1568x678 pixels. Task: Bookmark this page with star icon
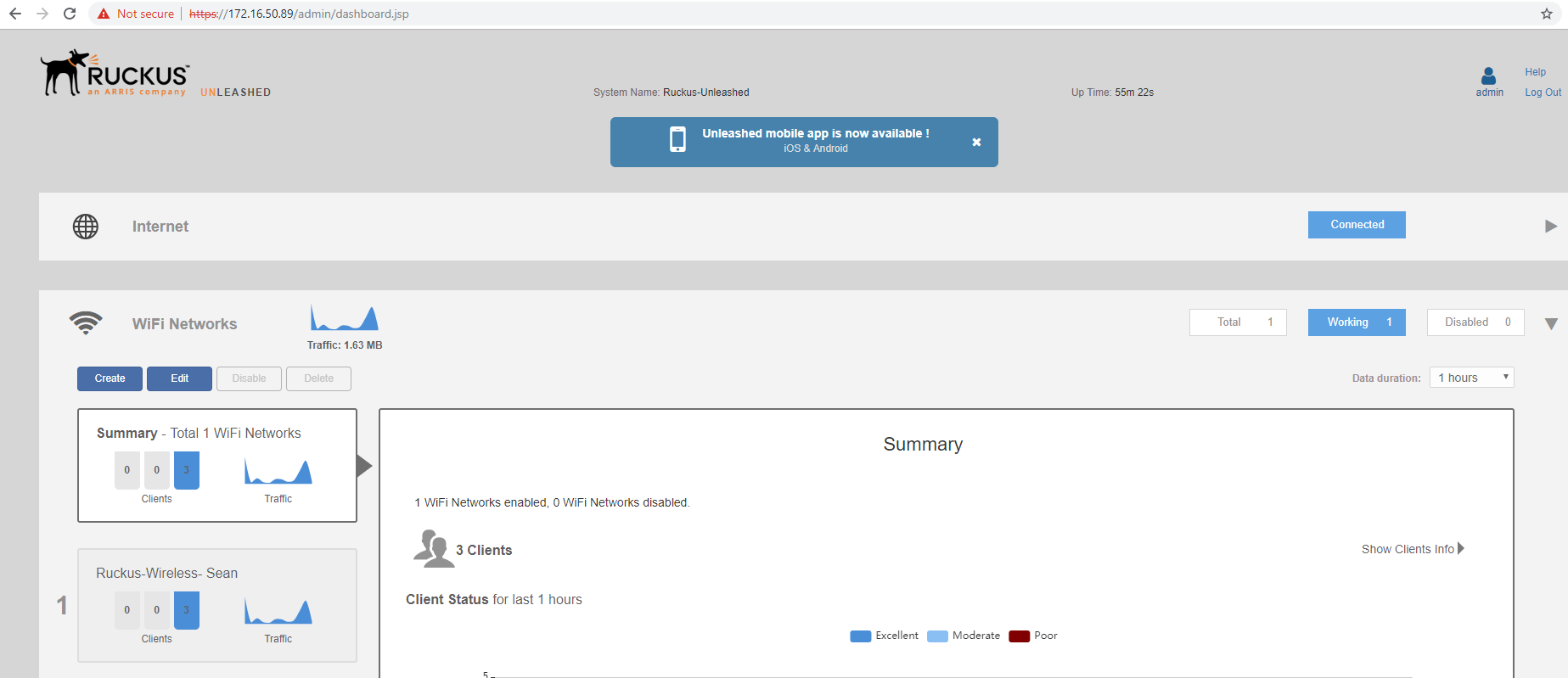point(1546,14)
